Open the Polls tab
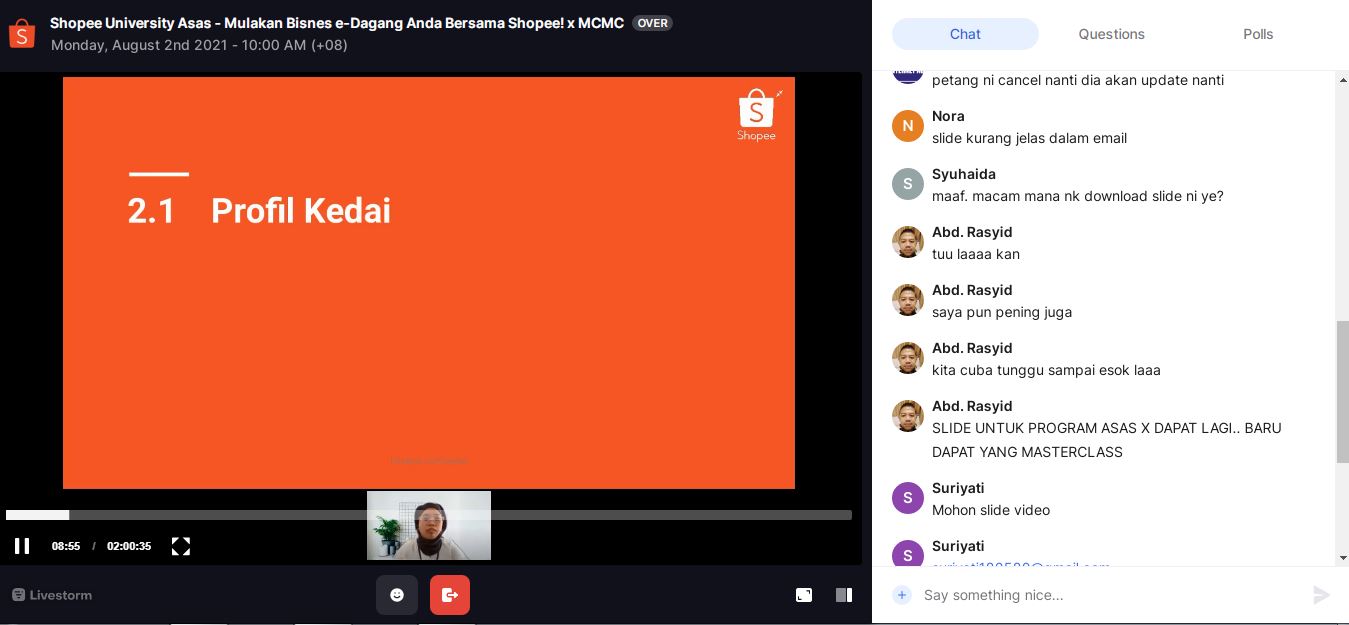The height and width of the screenshot is (625, 1349). pos(1258,34)
